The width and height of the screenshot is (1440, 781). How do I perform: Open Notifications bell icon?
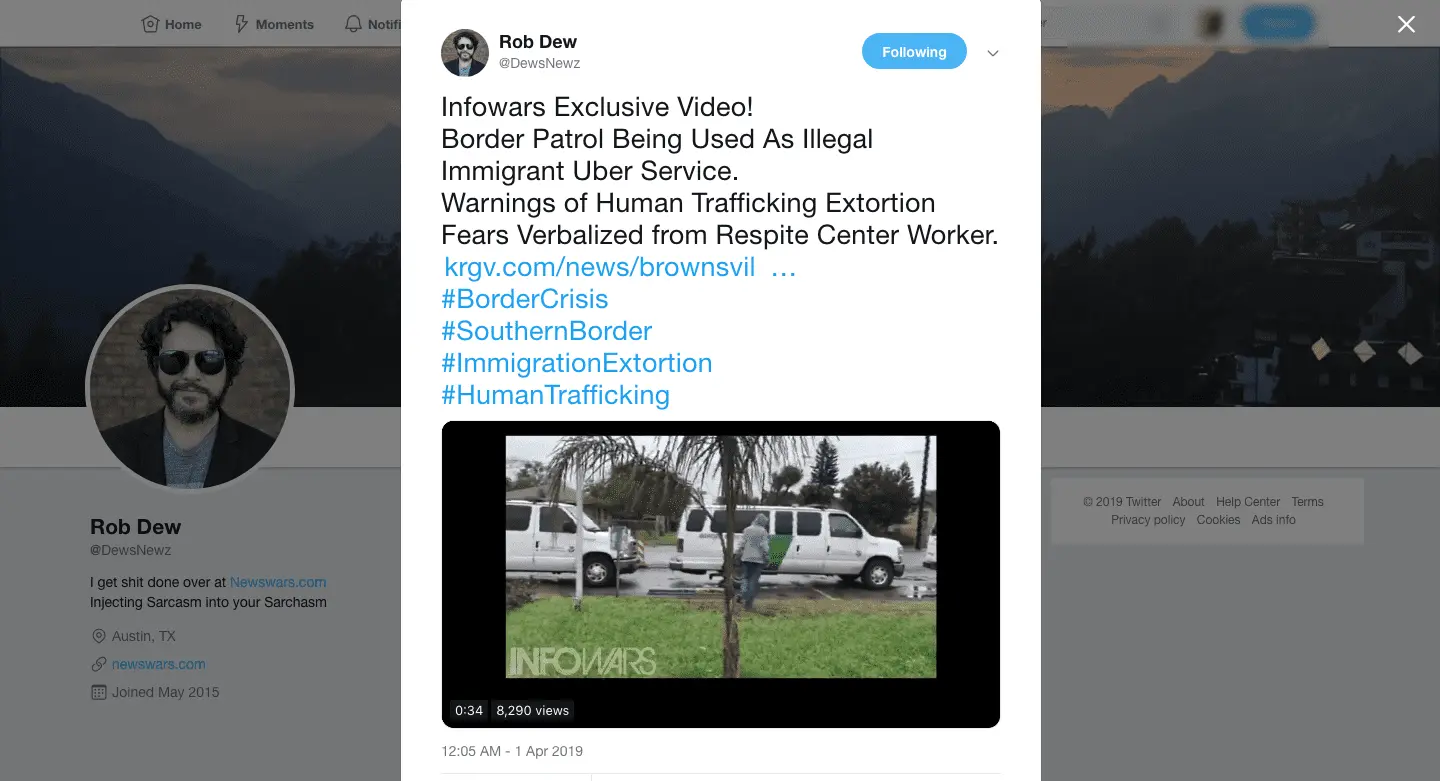(353, 24)
